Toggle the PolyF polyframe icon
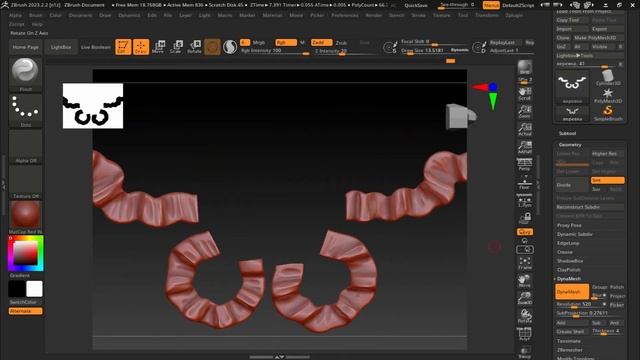 click(x=524, y=334)
